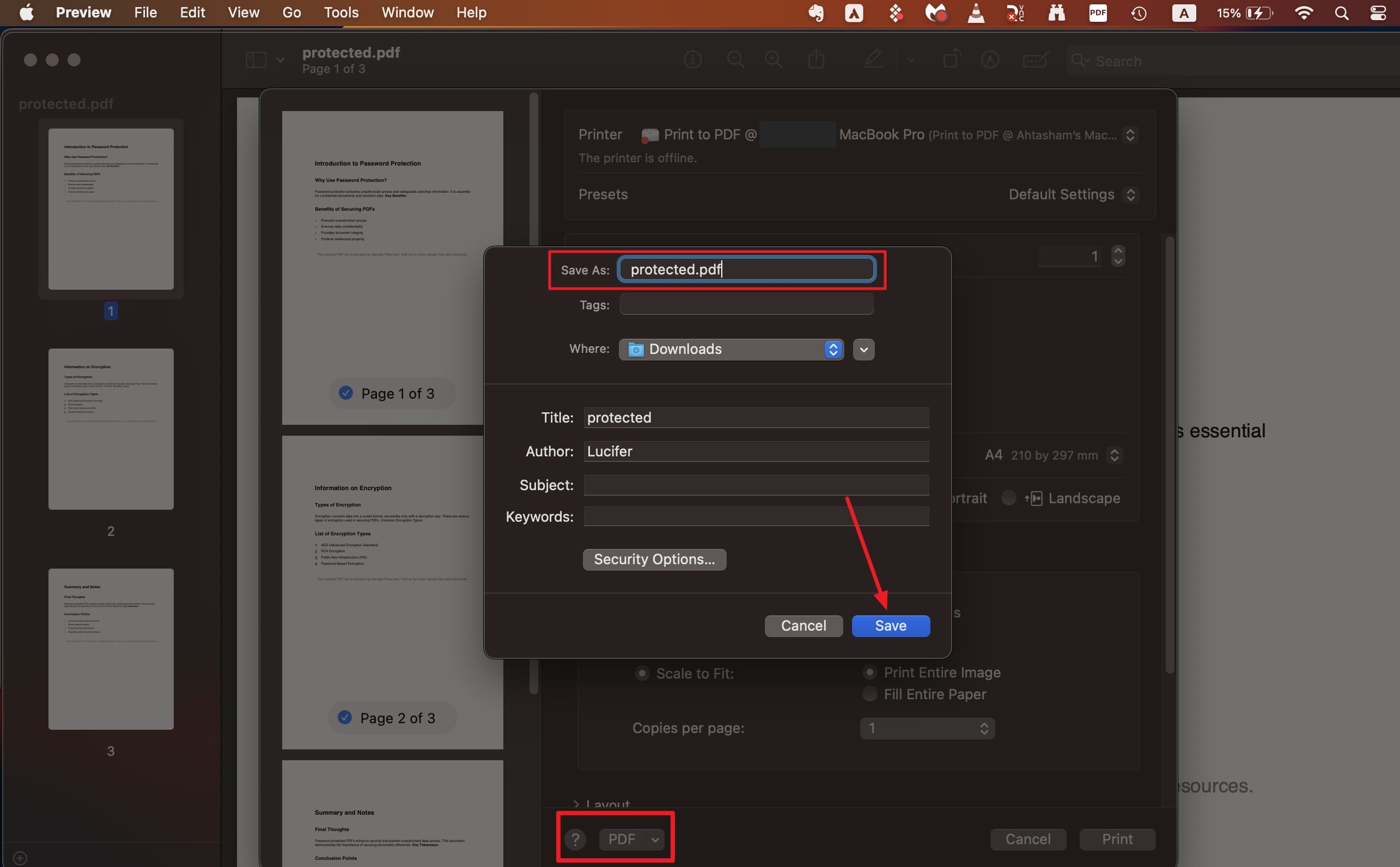Open the View menu
Image resolution: width=1400 pixels, height=867 pixels.
point(244,13)
